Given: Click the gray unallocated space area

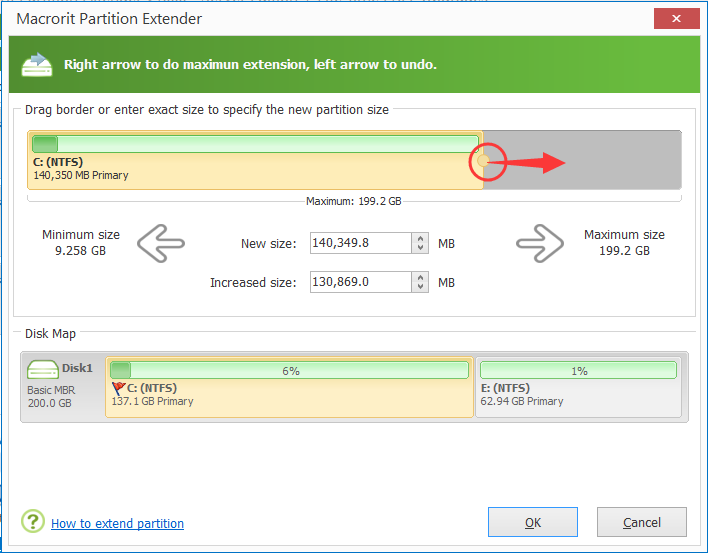Looking at the screenshot, I should coord(582,160).
